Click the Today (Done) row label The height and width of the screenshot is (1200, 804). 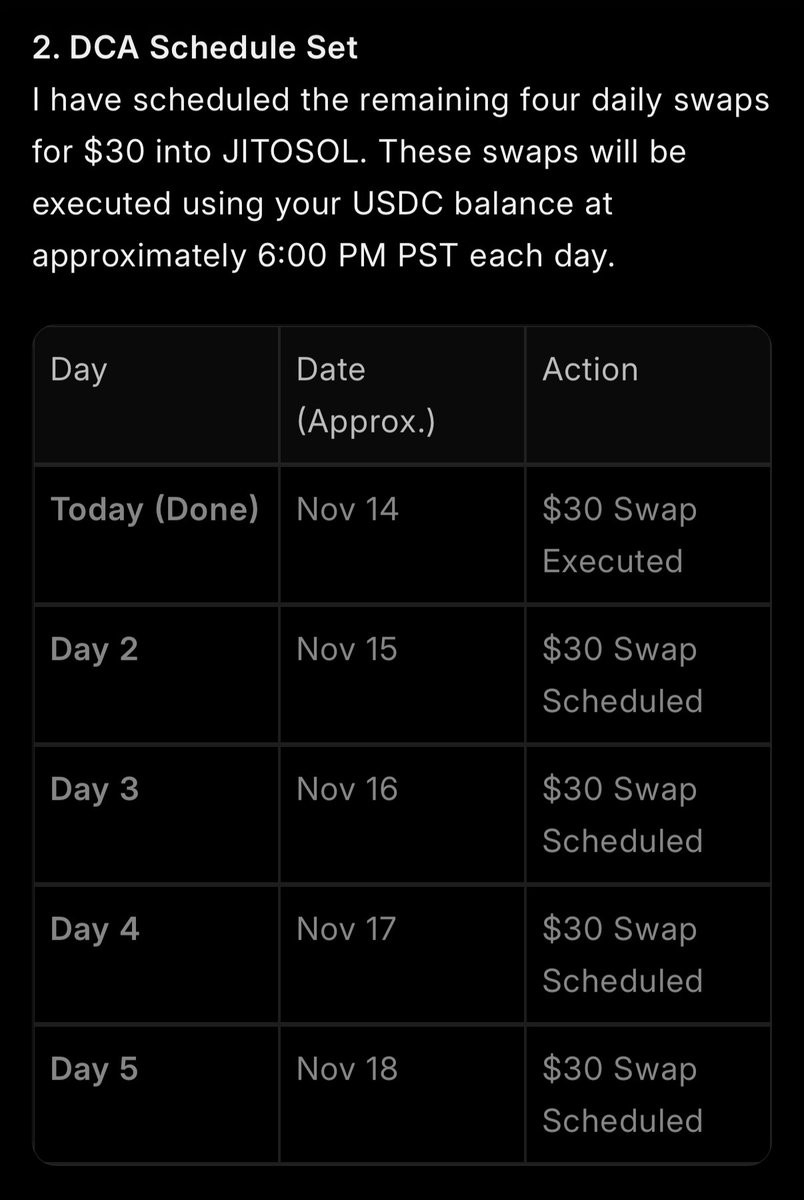(155, 510)
